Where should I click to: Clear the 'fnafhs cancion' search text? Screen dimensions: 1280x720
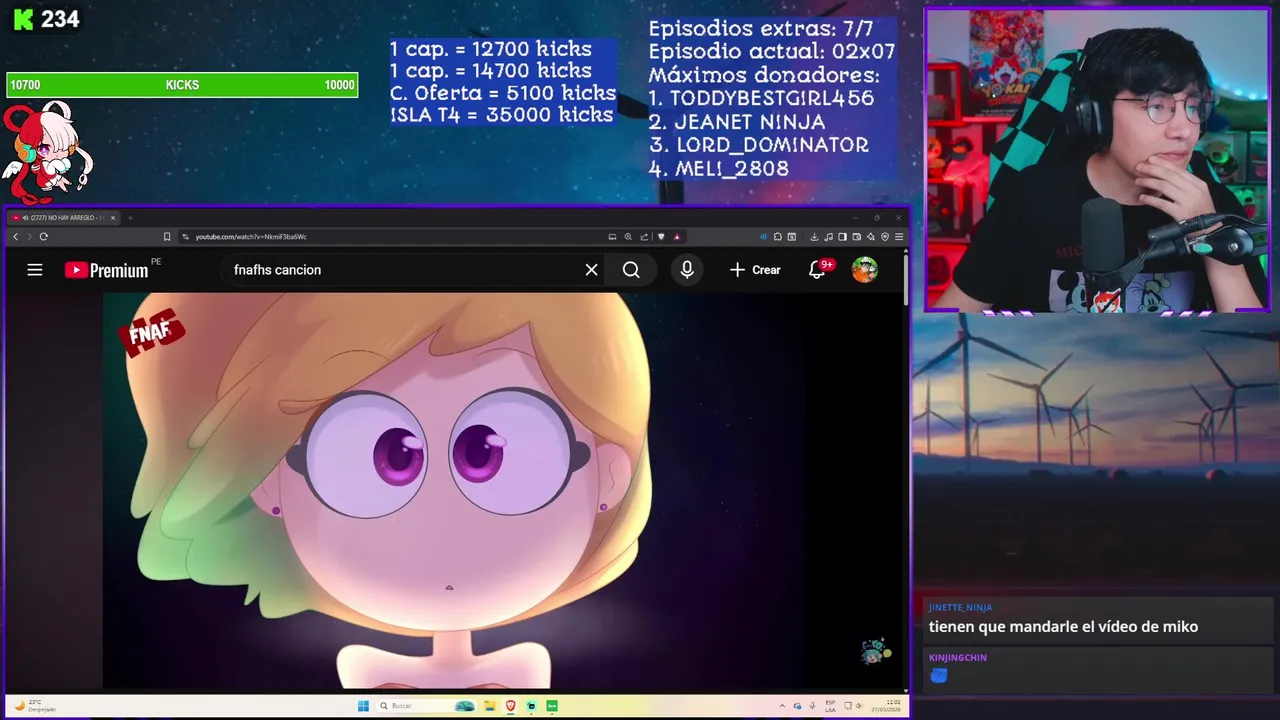591,270
